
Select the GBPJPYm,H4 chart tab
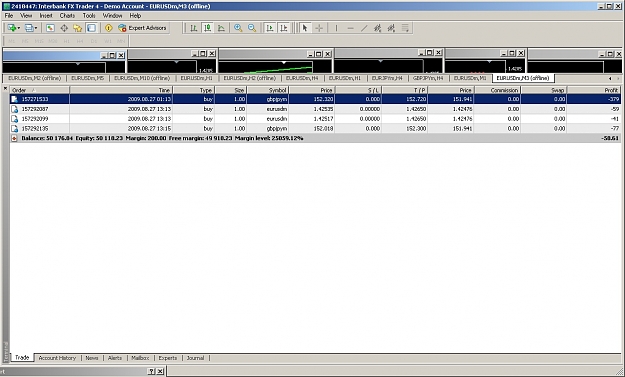coord(428,78)
